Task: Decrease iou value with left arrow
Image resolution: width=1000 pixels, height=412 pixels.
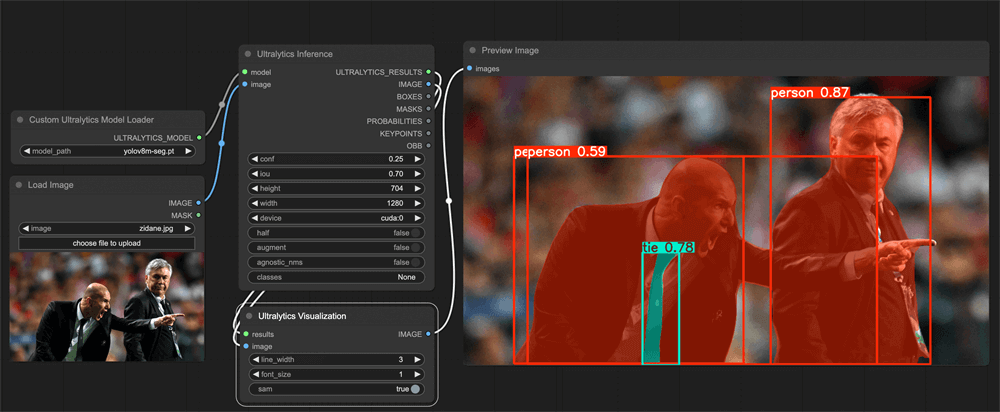Action: tap(254, 173)
